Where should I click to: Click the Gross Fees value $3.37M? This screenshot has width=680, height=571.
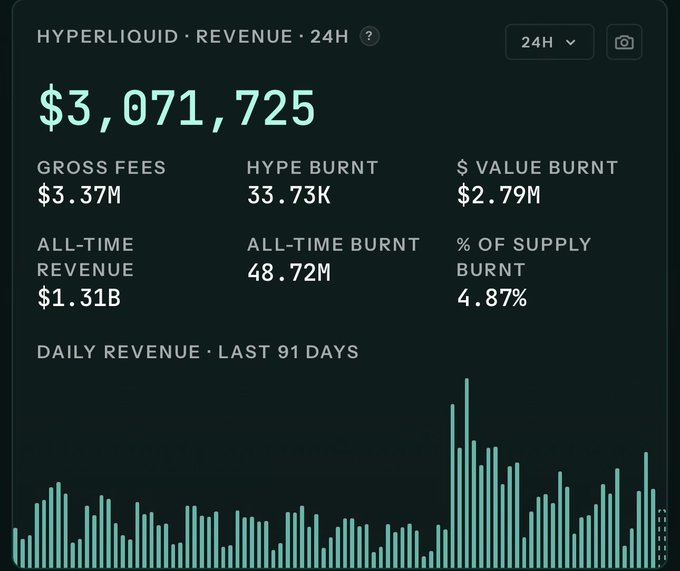pyautogui.click(x=79, y=195)
